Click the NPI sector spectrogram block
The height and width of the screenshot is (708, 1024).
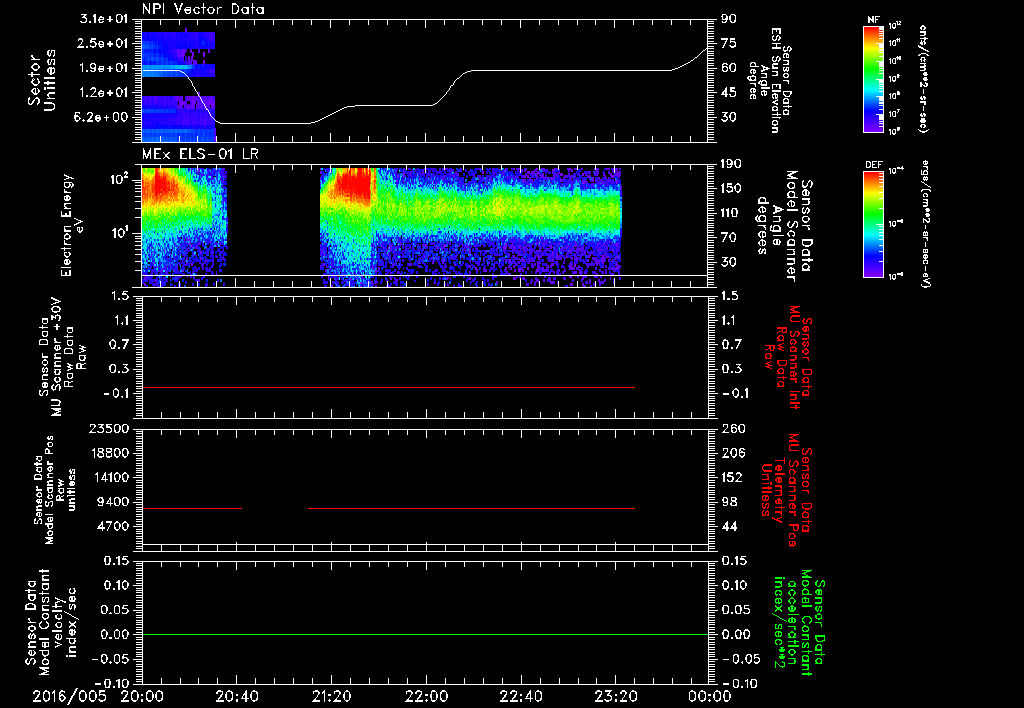178,86
